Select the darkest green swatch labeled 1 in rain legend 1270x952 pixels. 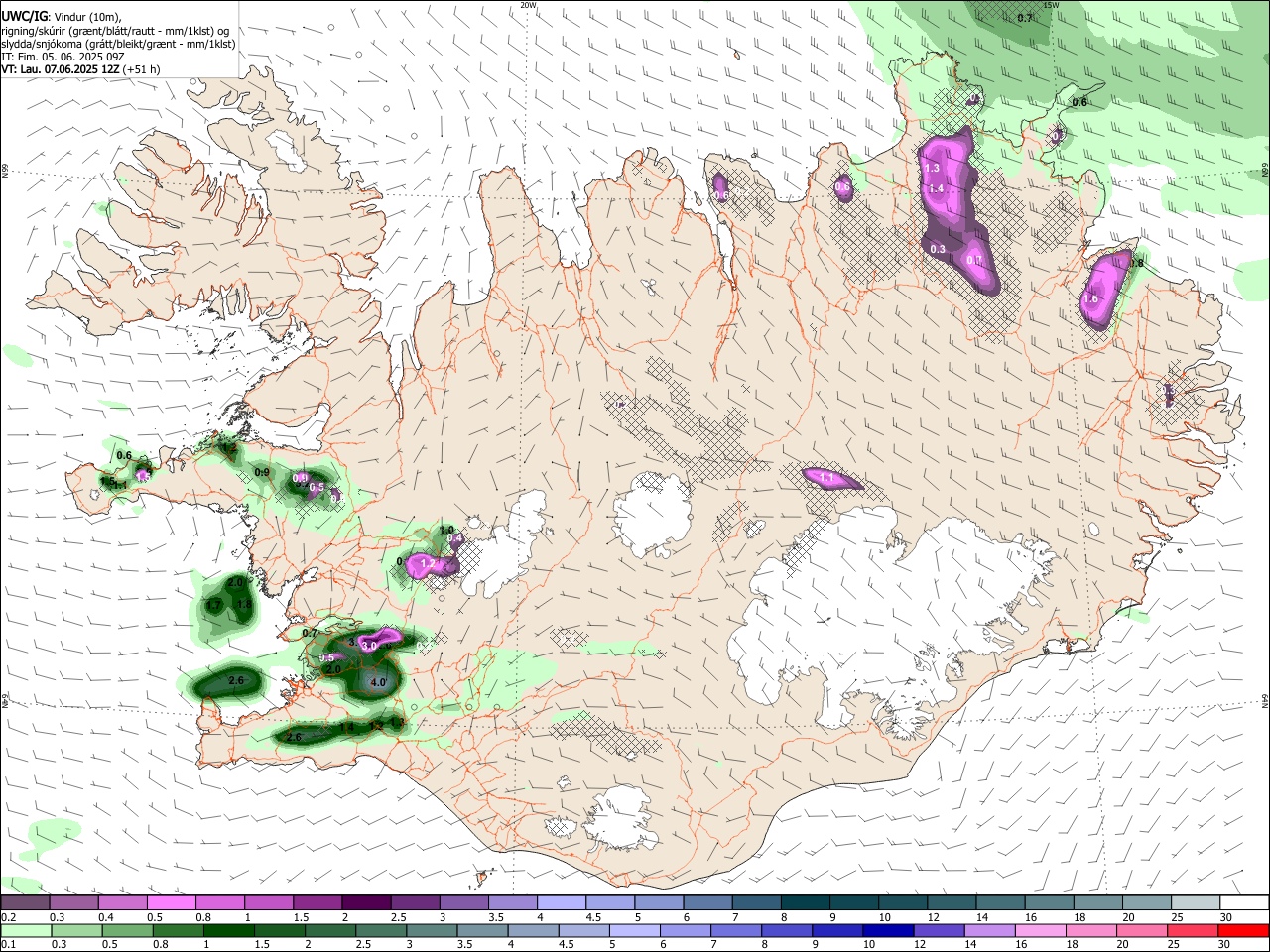(x=229, y=931)
